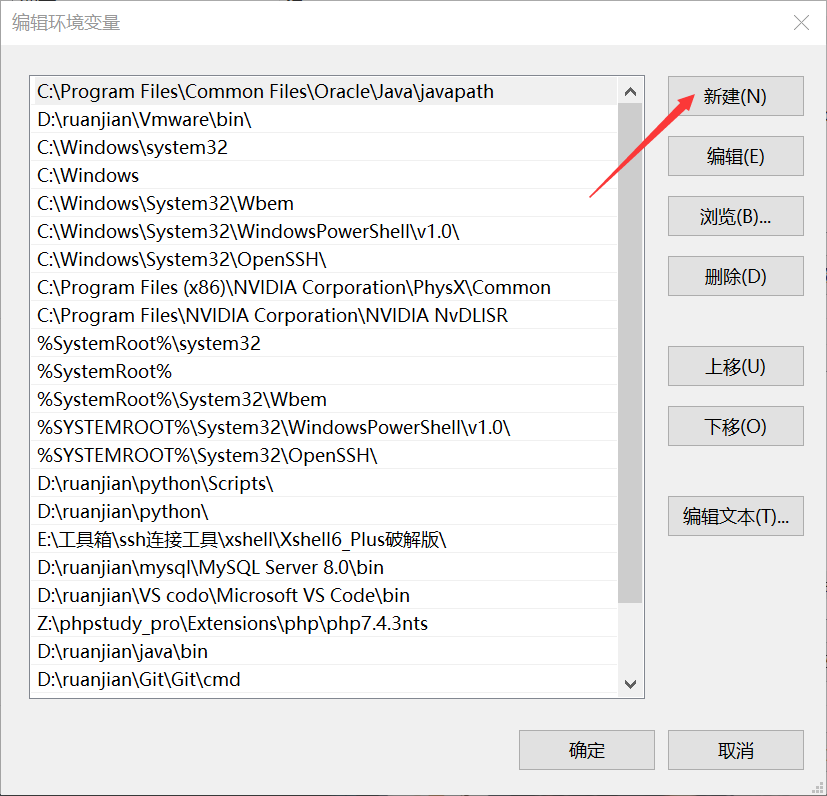
Task: Select the NVIDIA PhysX Common path
Action: click(x=293, y=287)
